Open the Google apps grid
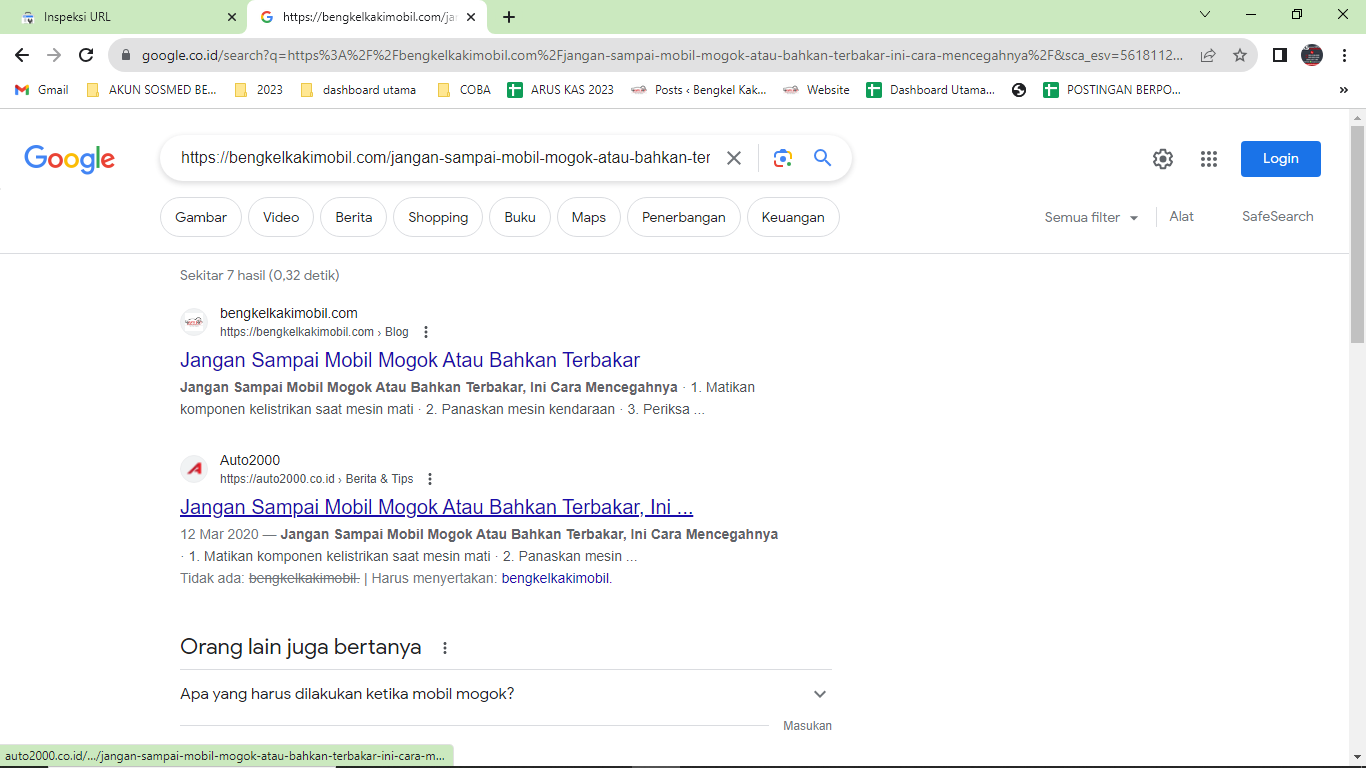The width and height of the screenshot is (1366, 768). point(1209,159)
